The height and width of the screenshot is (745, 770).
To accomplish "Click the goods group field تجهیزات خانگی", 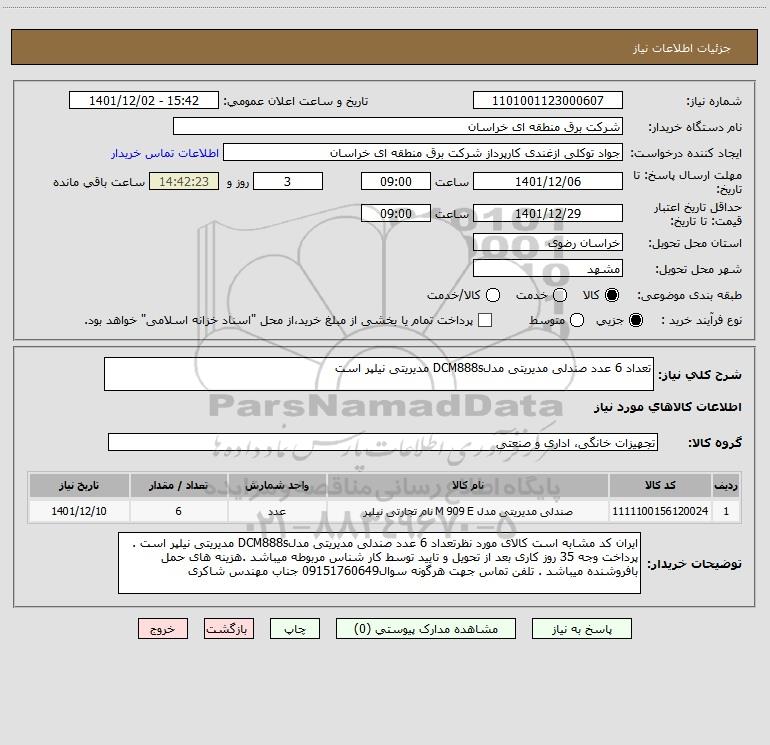I will click(383, 442).
